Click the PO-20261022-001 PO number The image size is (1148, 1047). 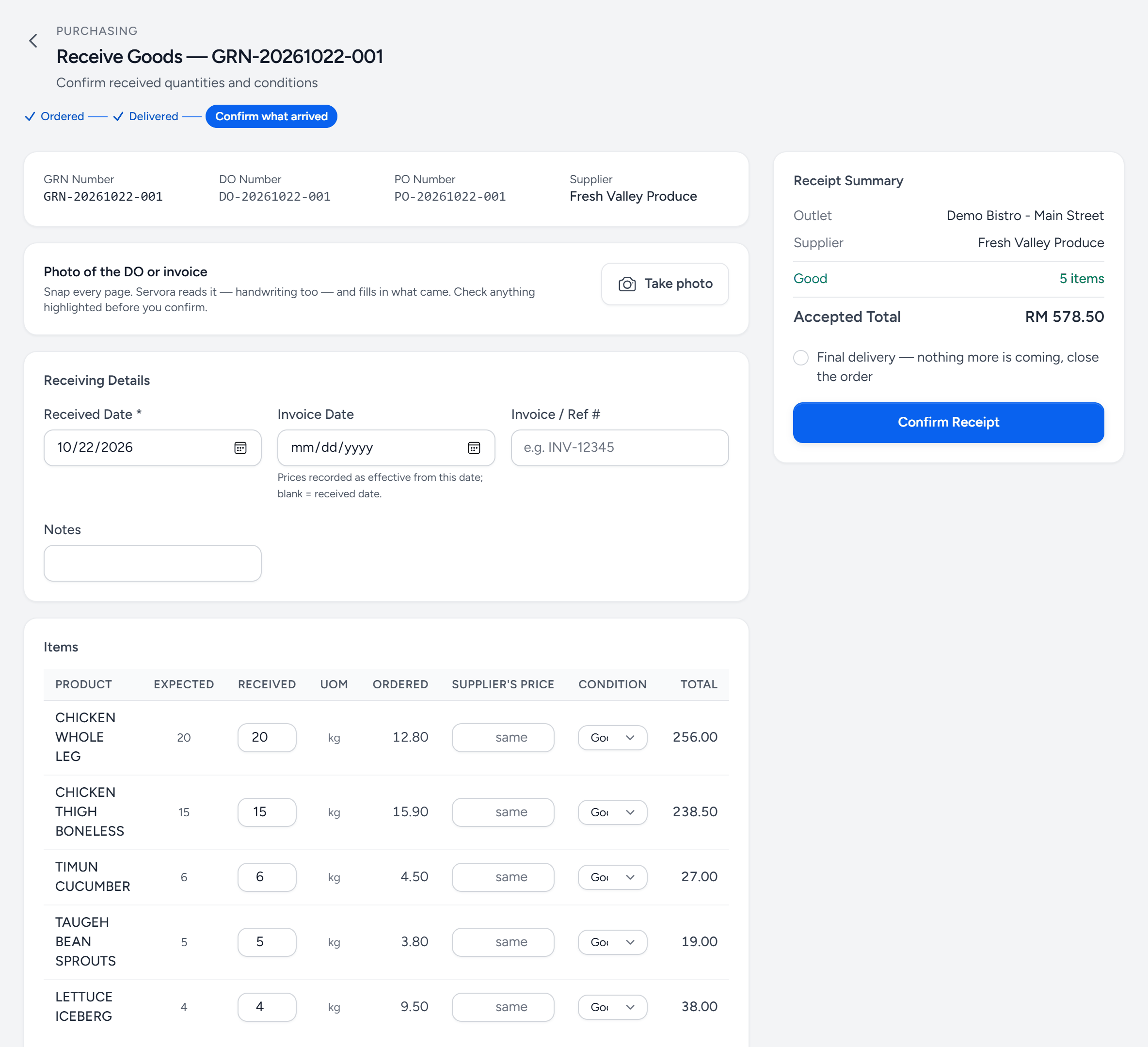450,197
